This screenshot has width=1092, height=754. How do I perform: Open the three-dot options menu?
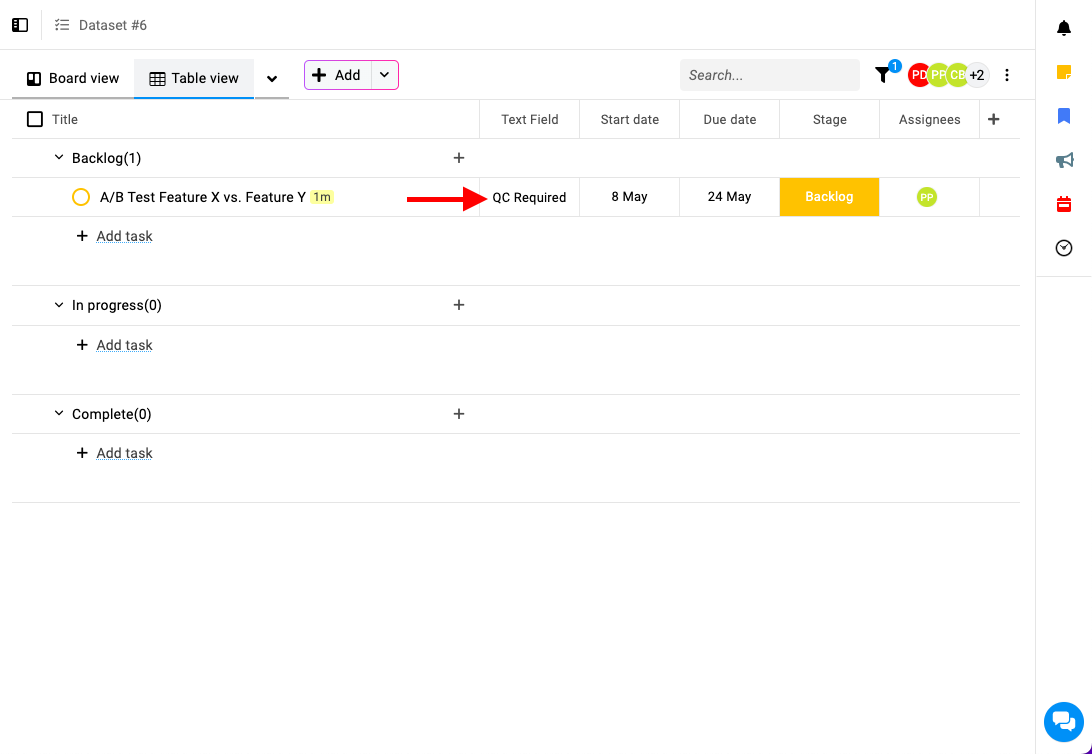point(1006,75)
